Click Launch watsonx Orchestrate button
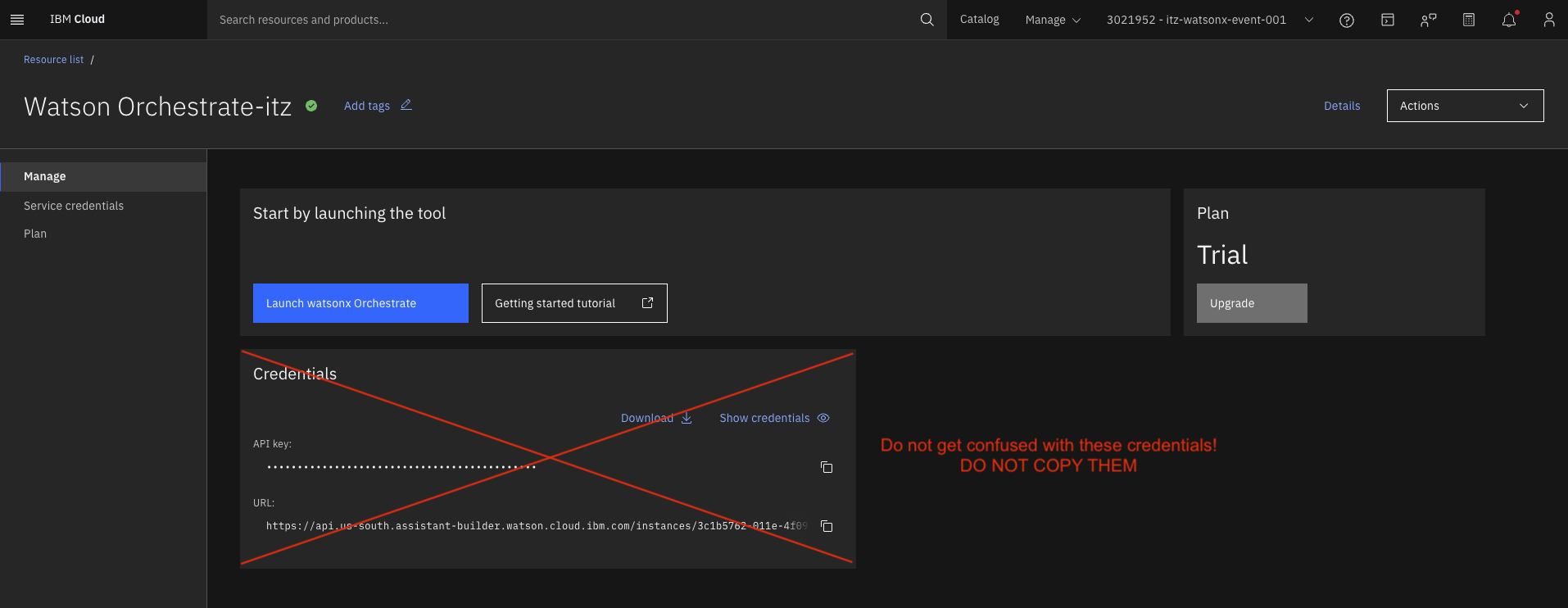1568x608 pixels. (x=360, y=303)
